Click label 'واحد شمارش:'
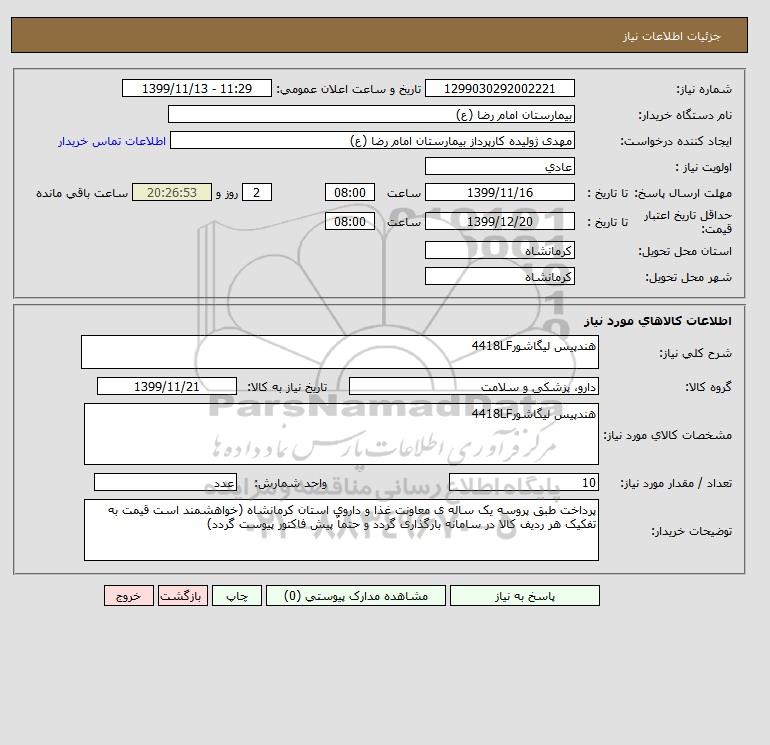 [290, 484]
